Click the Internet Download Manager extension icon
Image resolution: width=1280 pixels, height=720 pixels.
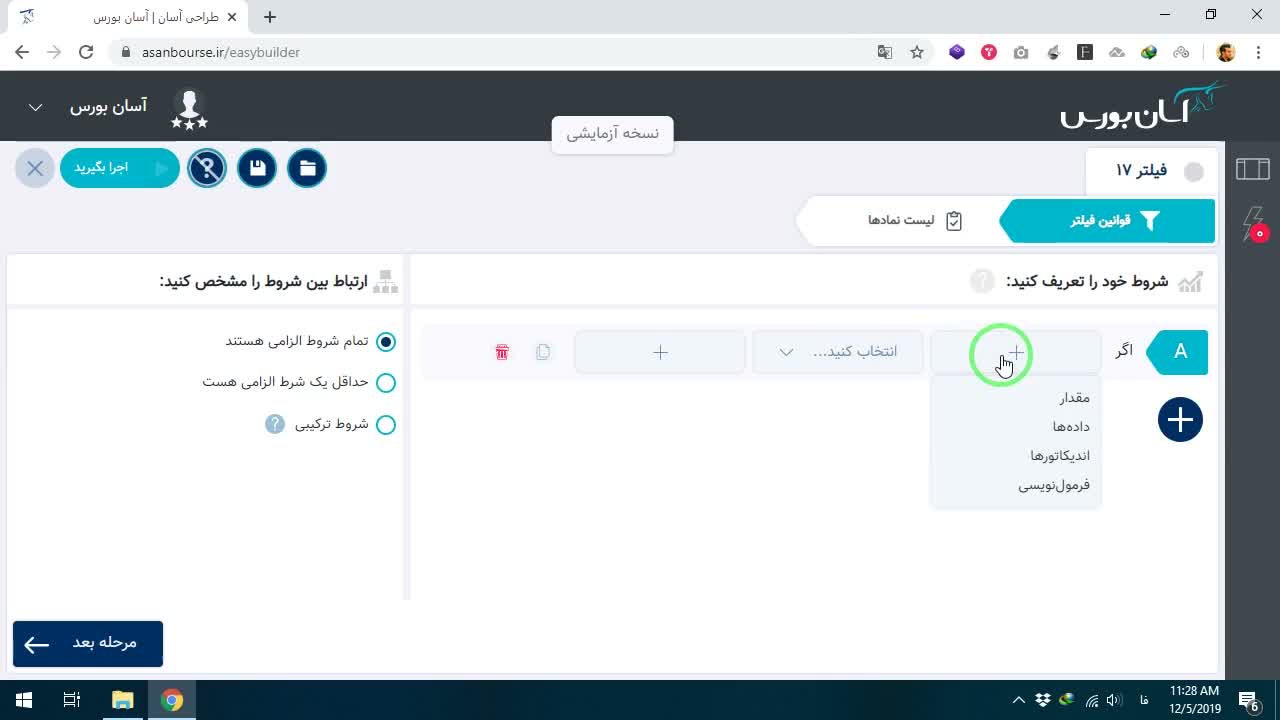pyautogui.click(x=1149, y=52)
